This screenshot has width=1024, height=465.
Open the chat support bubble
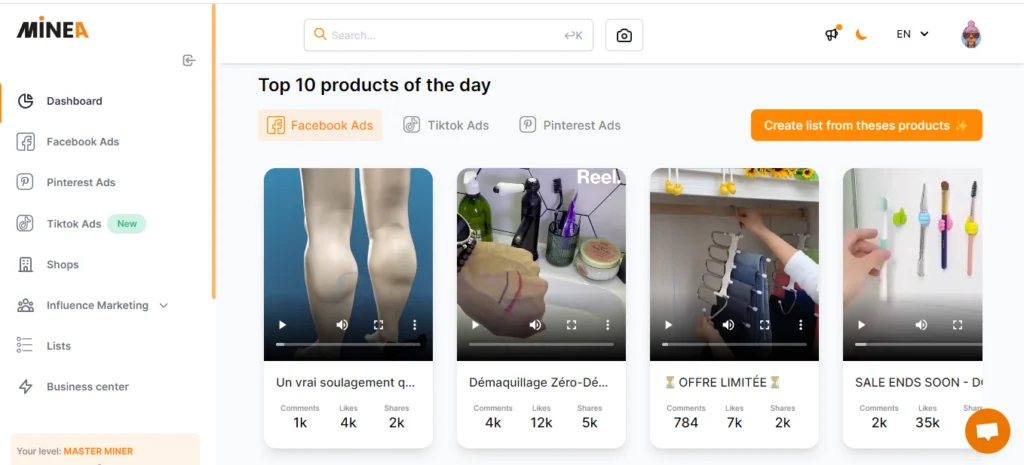tap(987, 431)
